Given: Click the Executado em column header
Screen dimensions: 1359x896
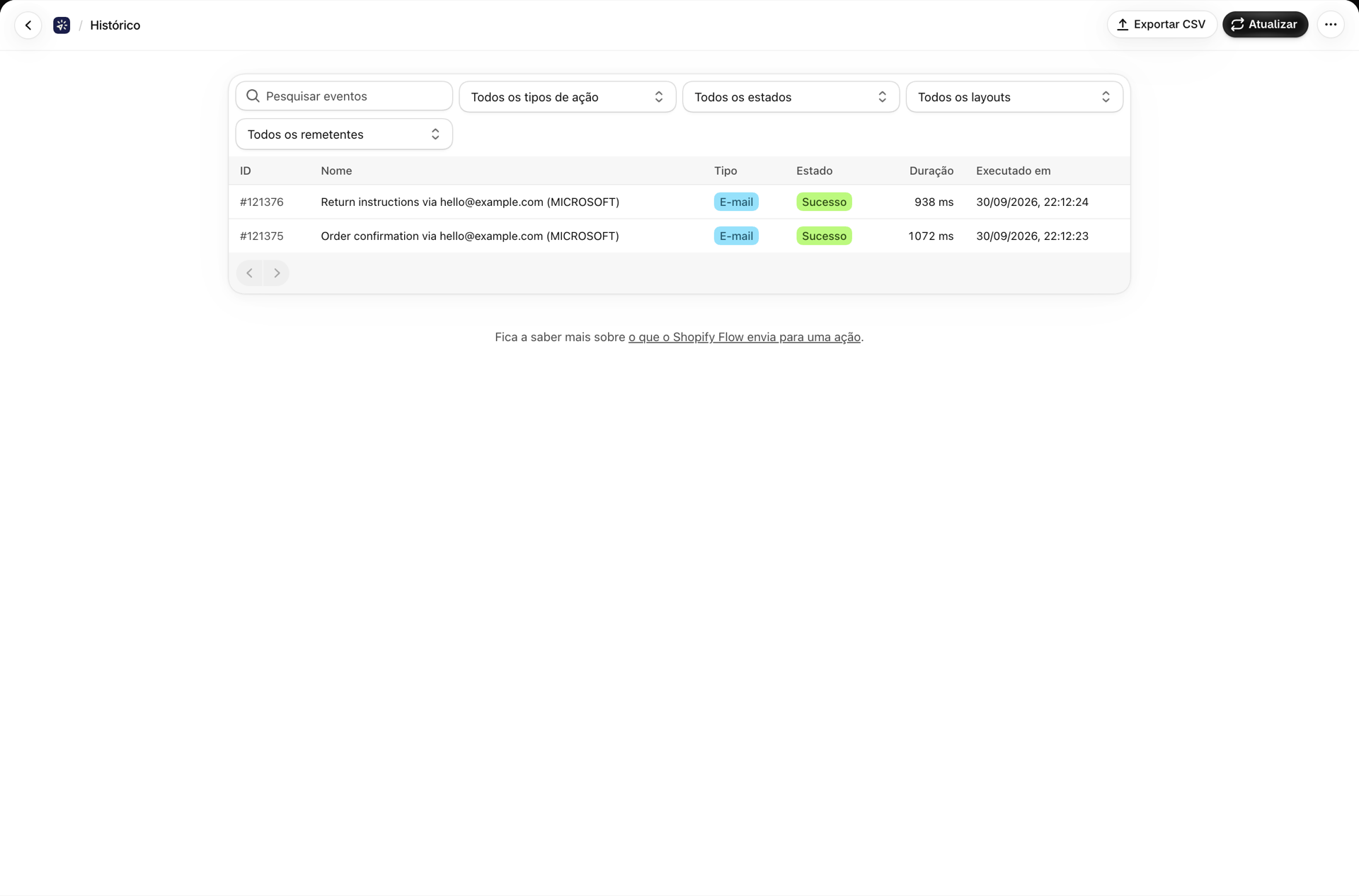Looking at the screenshot, I should (x=1013, y=171).
